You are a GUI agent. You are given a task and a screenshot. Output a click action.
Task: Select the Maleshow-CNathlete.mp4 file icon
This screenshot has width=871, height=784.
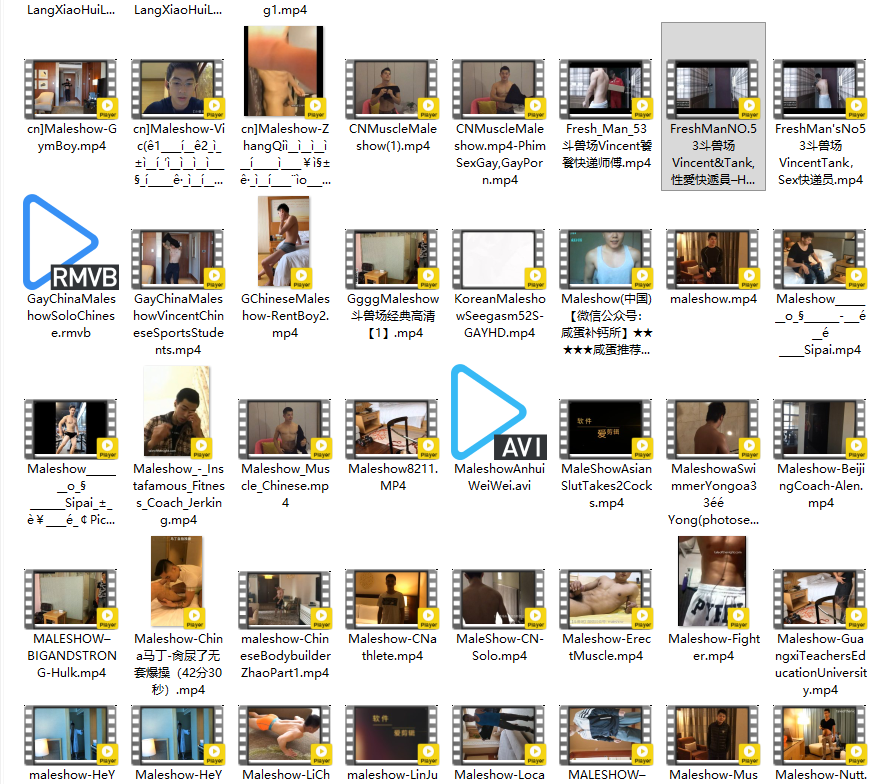(x=391, y=598)
